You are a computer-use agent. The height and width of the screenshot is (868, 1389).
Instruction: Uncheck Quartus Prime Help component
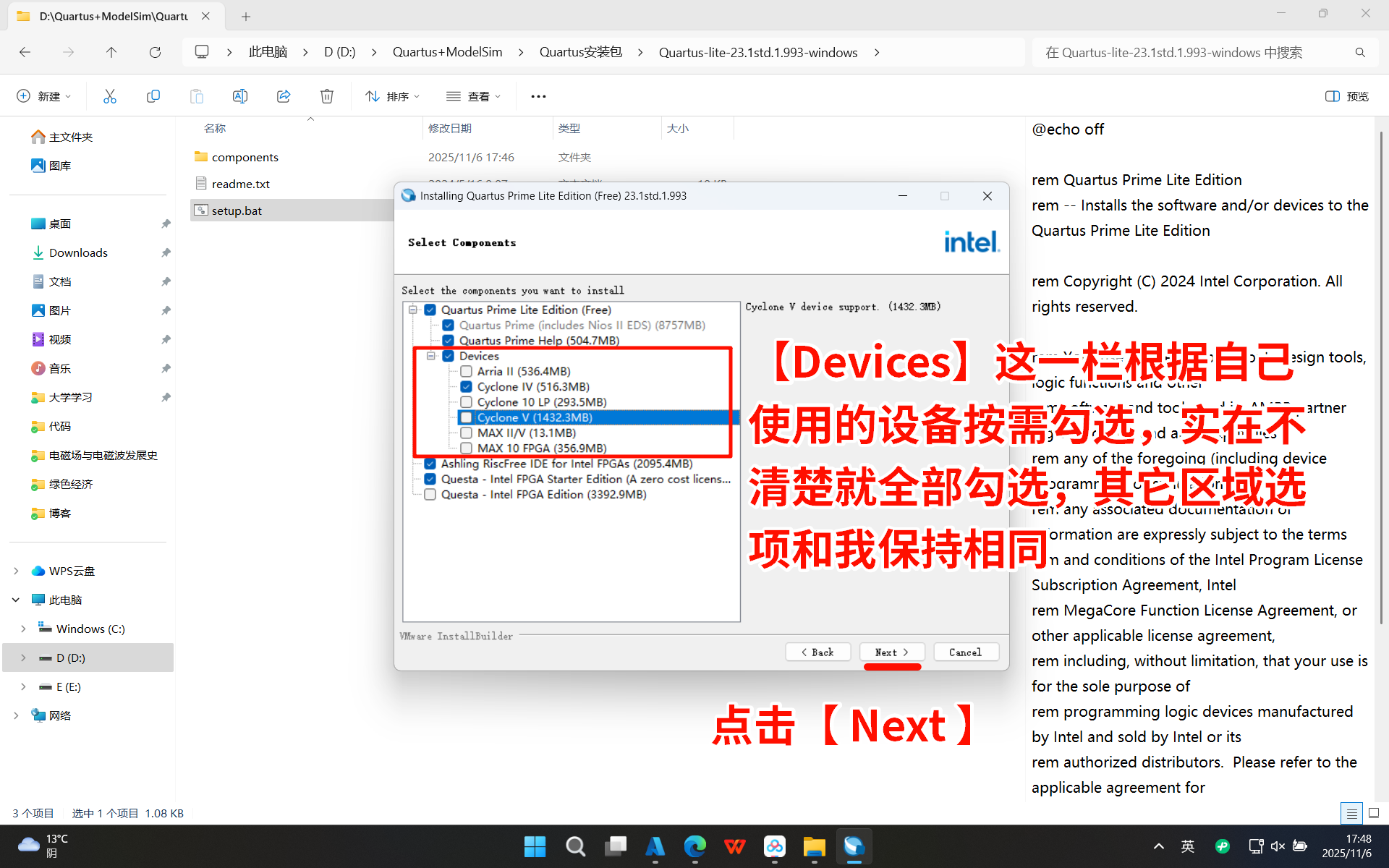[449, 340]
